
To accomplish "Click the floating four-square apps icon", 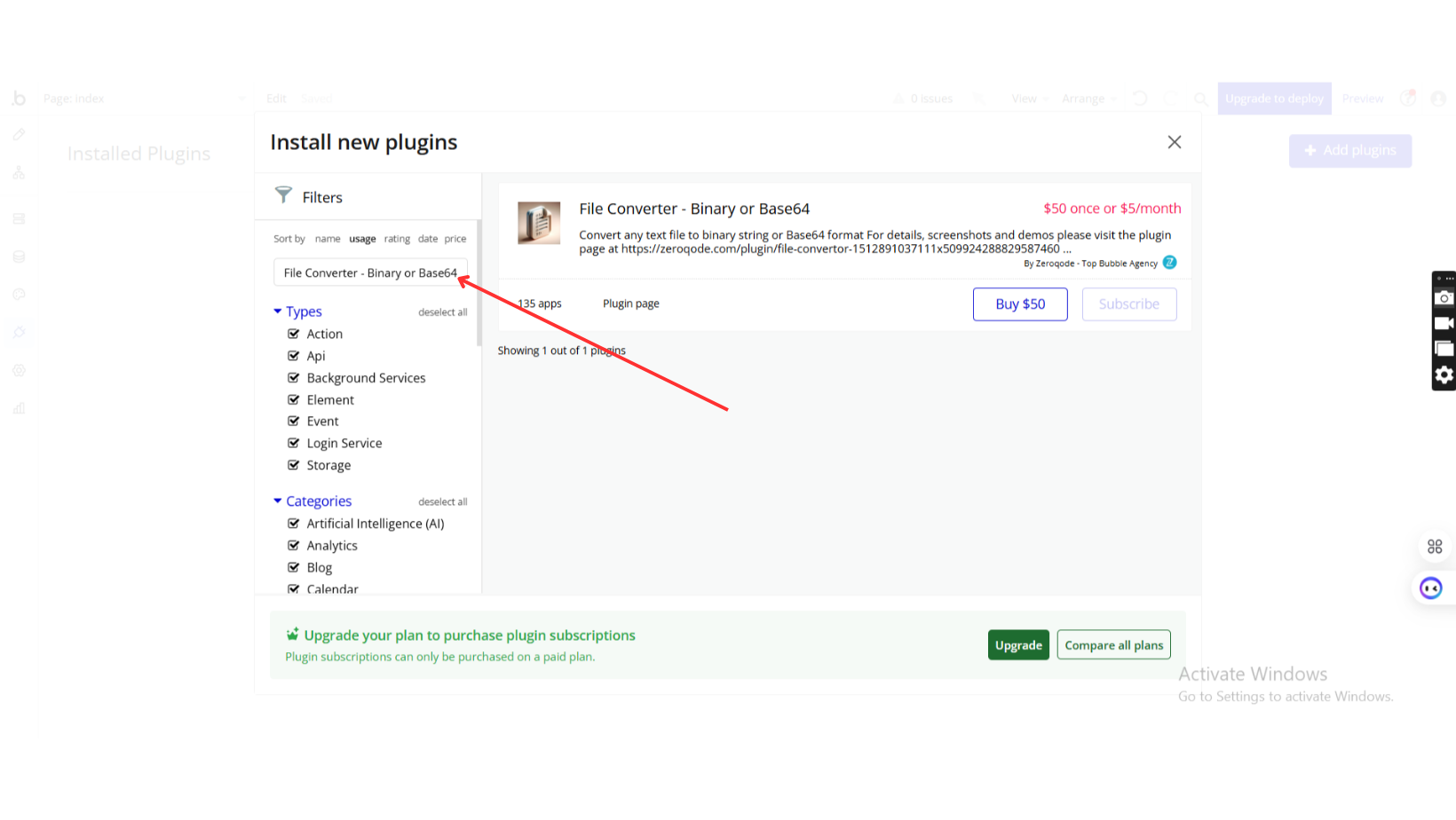I will click(x=1435, y=547).
